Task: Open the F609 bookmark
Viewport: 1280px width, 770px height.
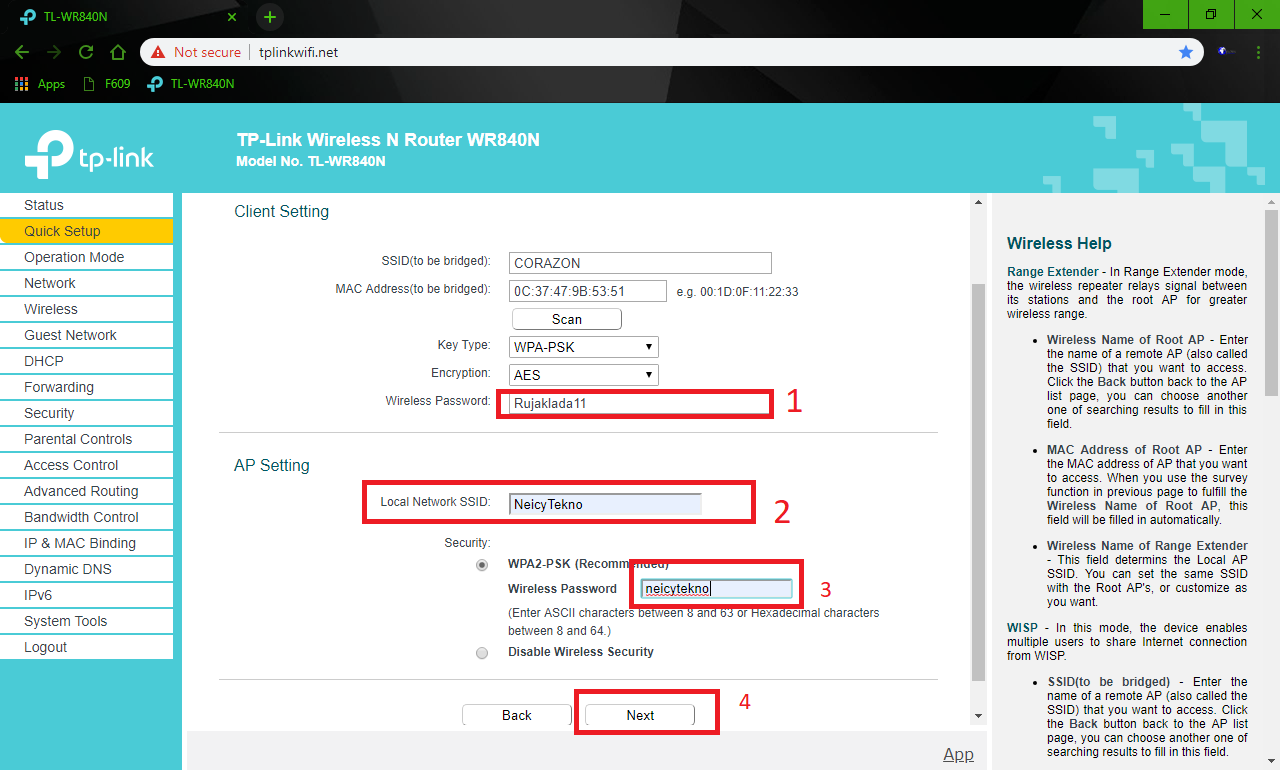Action: (107, 84)
